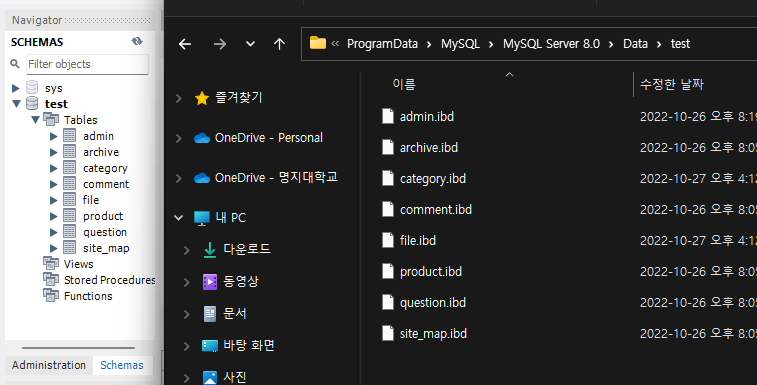The image size is (757, 385).
Task: Click the Tables folder icon
Action: click(51, 119)
